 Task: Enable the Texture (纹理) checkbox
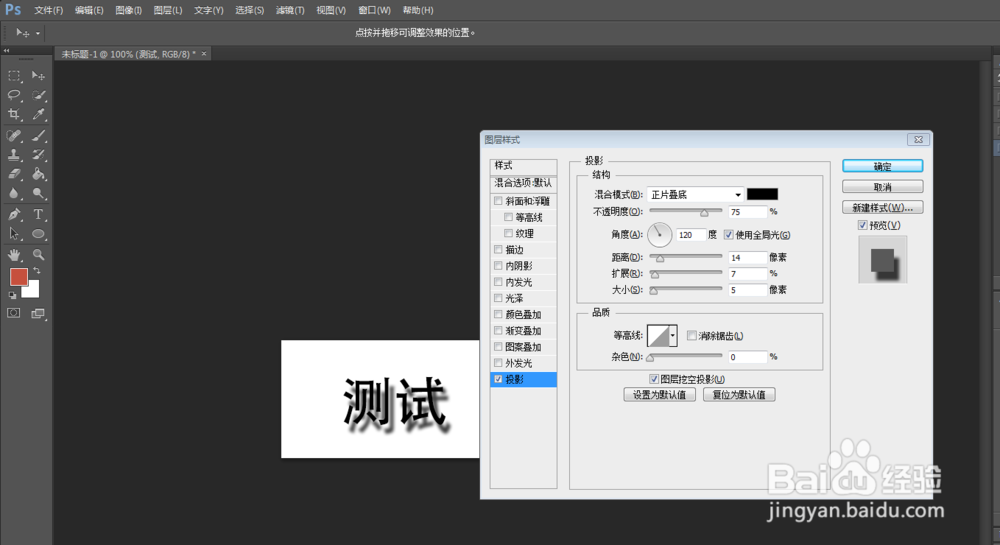(x=508, y=233)
